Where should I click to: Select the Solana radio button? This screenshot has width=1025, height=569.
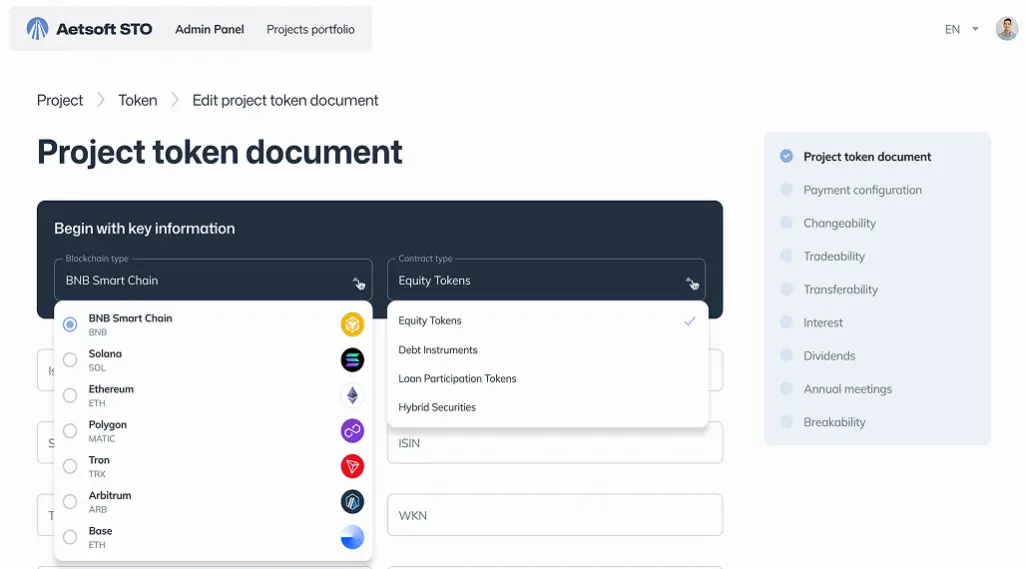70,360
